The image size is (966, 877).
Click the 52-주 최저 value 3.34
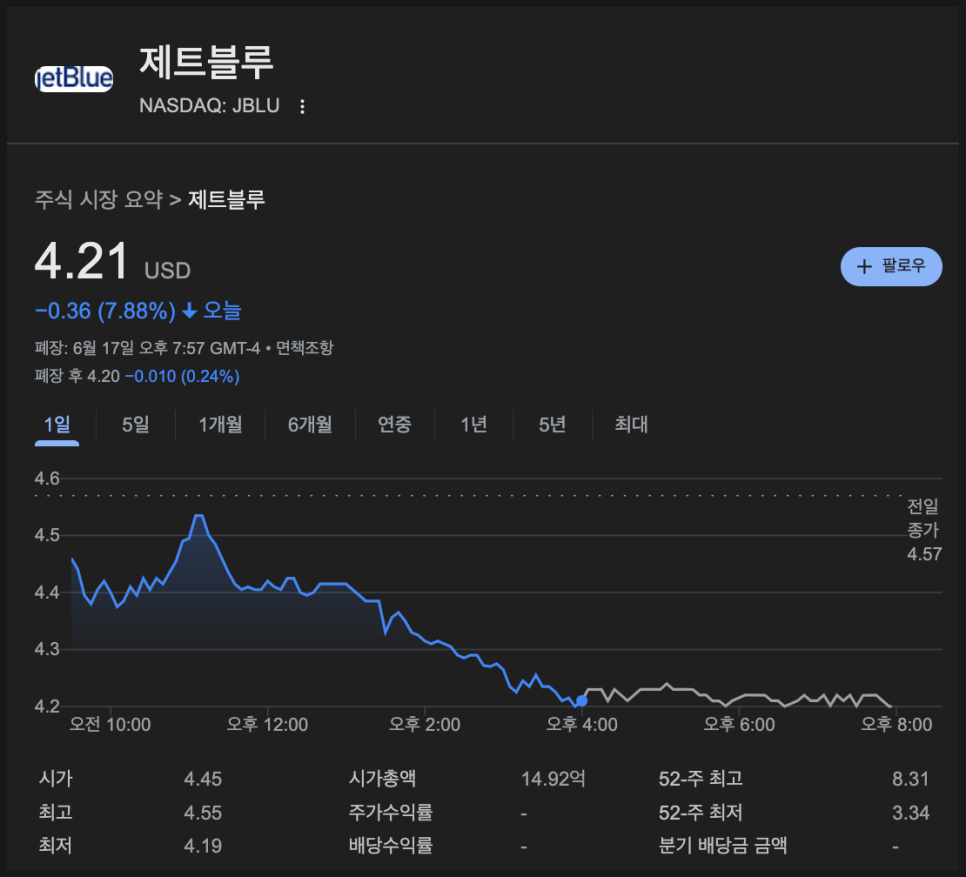911,813
